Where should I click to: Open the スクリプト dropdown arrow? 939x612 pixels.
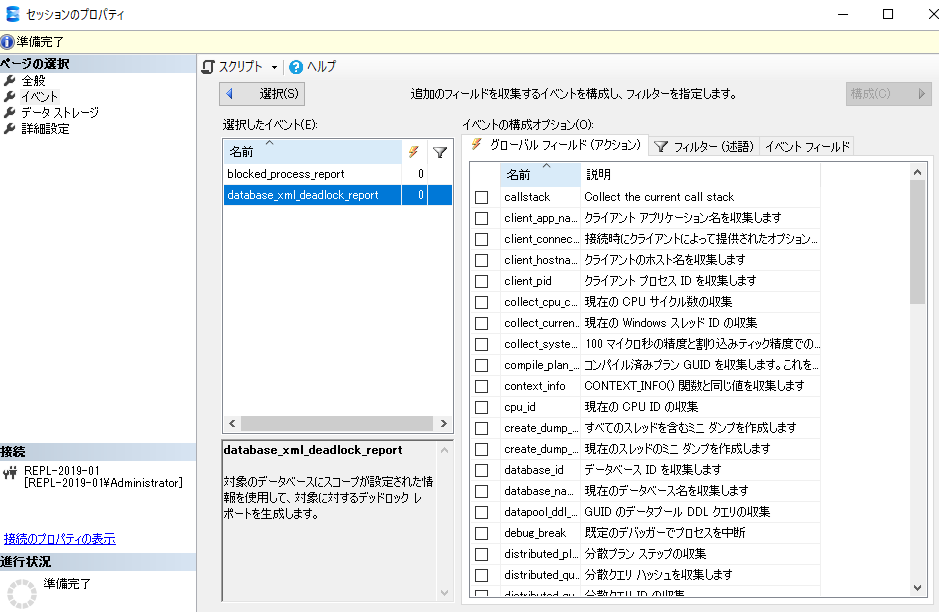[x=274, y=67]
